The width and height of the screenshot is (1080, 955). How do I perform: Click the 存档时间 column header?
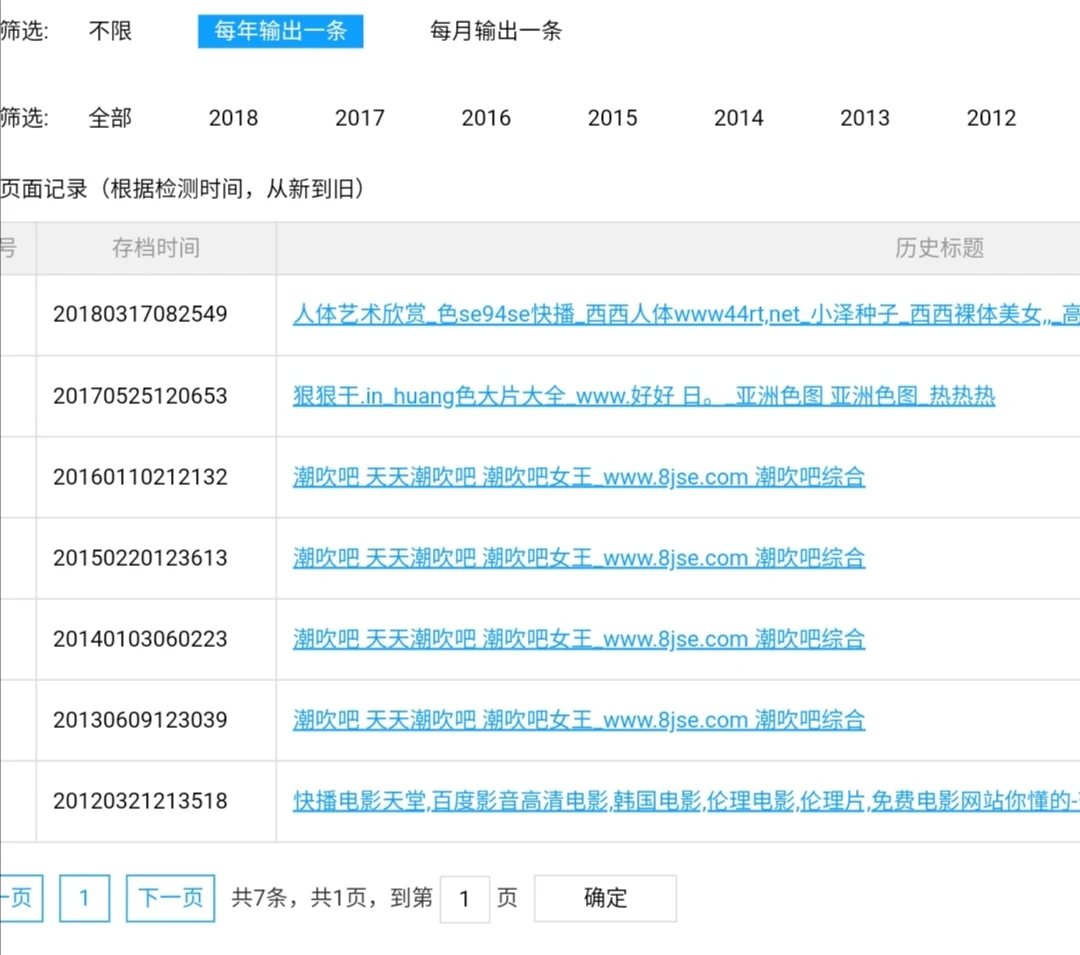156,248
